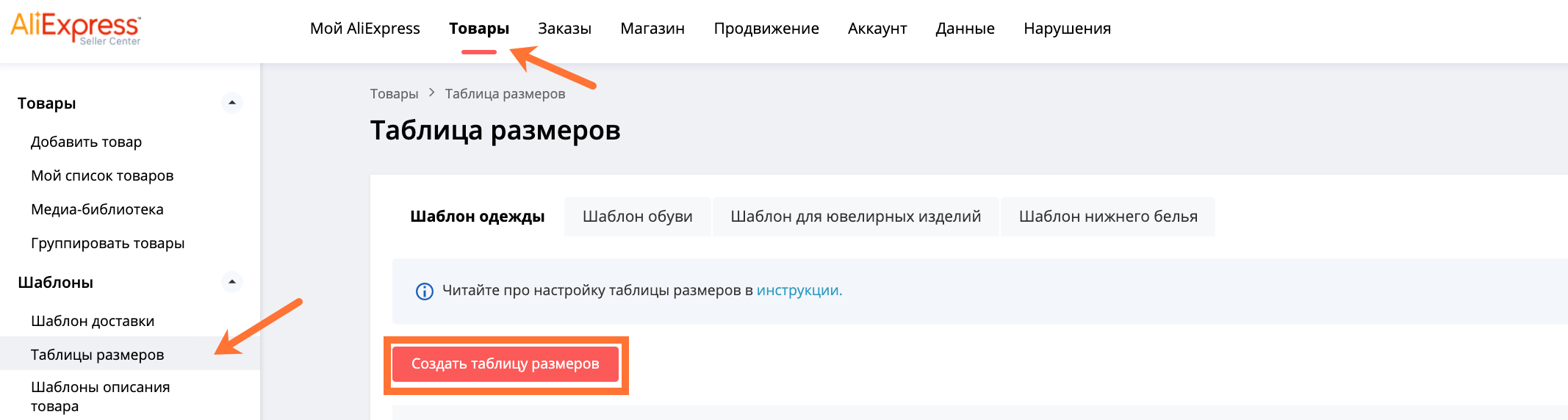Open the инструкции link
1568x420 pixels.
tap(799, 290)
